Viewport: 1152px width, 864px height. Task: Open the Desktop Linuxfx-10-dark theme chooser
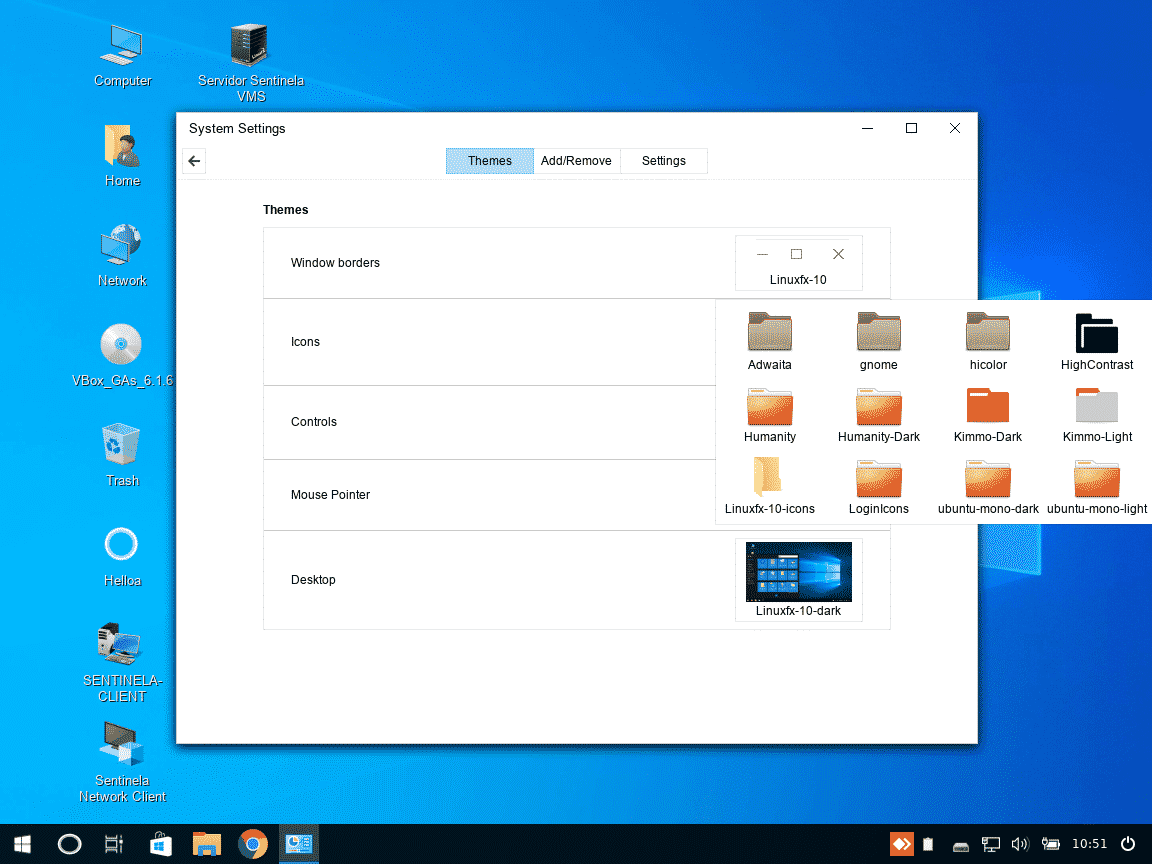798,580
